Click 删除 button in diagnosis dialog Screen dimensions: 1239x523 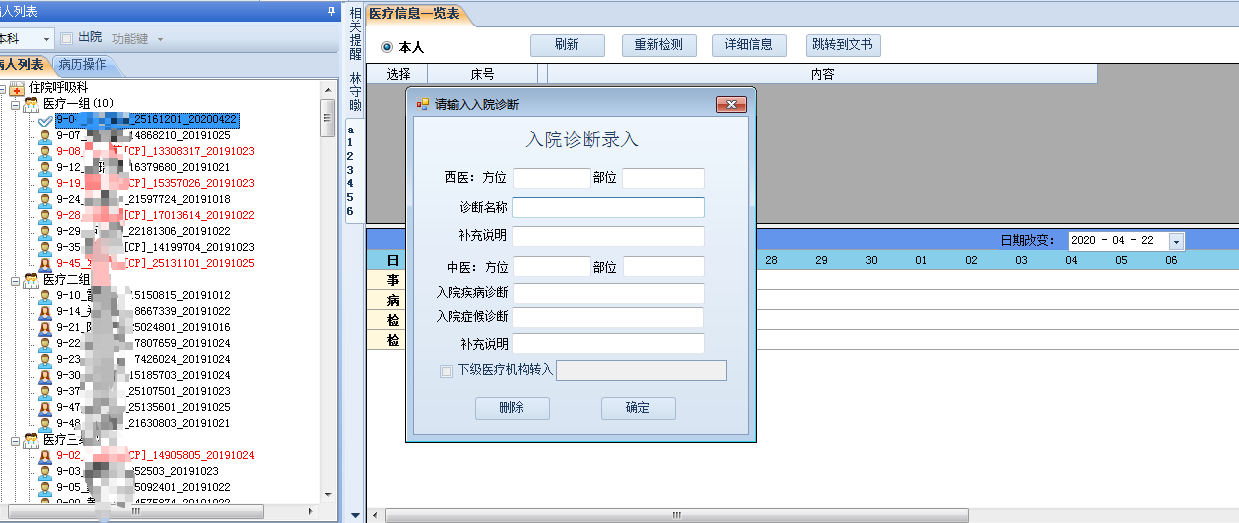511,408
